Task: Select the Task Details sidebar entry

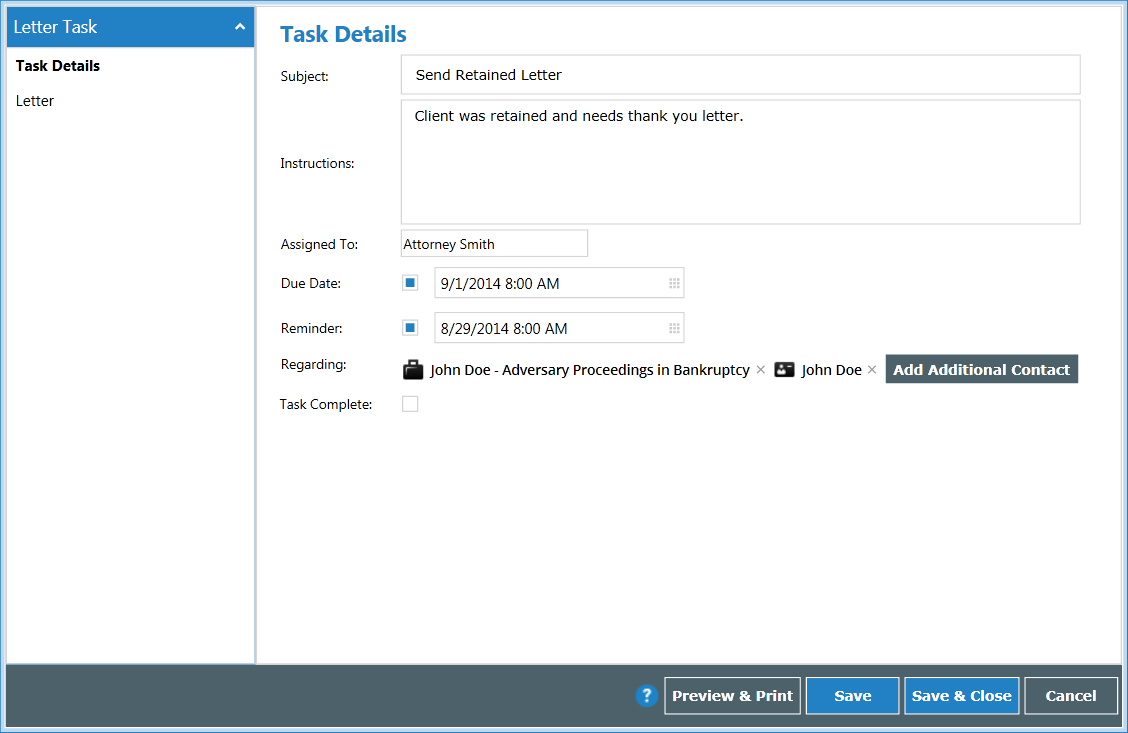Action: [x=58, y=65]
